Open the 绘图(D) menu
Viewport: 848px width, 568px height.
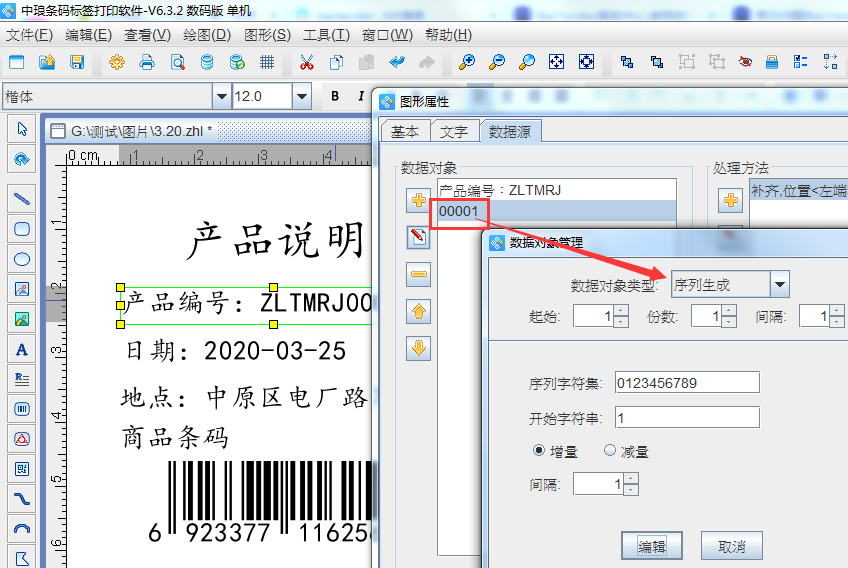pos(207,34)
